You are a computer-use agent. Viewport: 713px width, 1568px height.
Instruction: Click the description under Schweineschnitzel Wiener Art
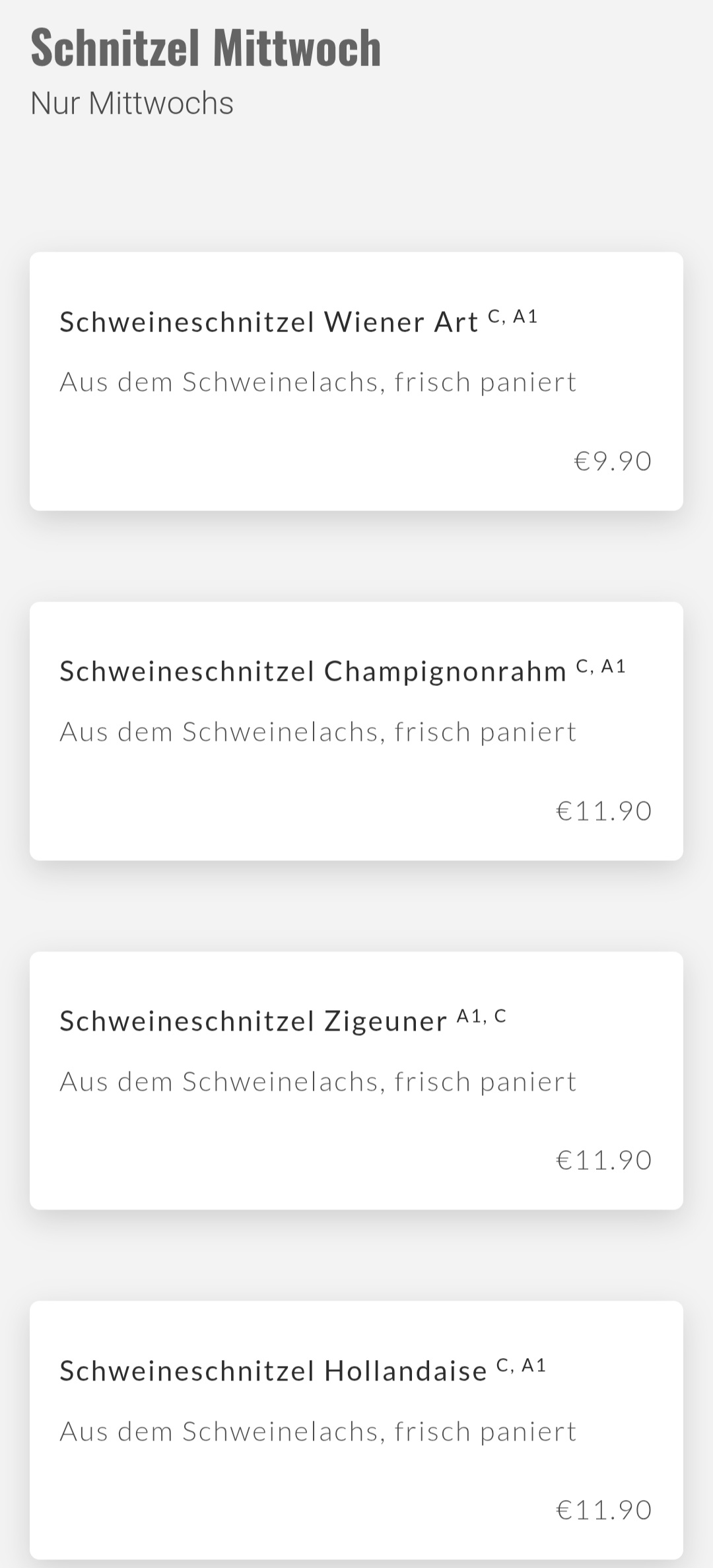[318, 382]
